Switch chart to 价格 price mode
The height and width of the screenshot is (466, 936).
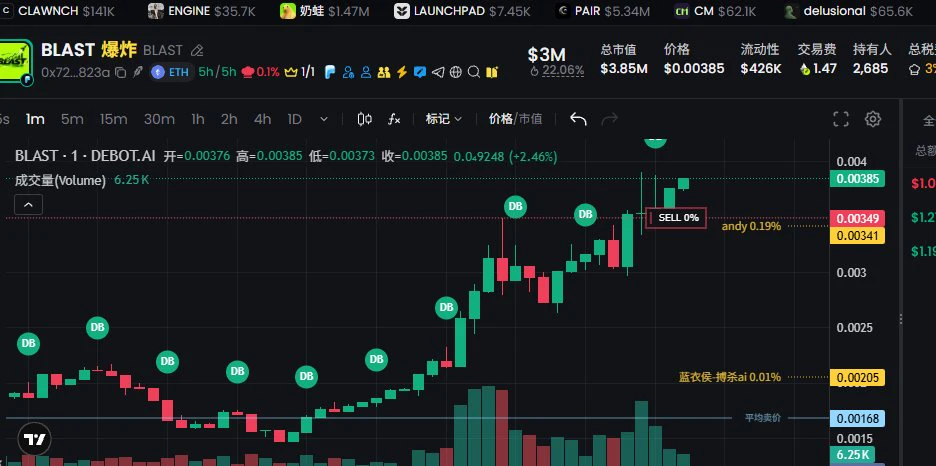500,119
